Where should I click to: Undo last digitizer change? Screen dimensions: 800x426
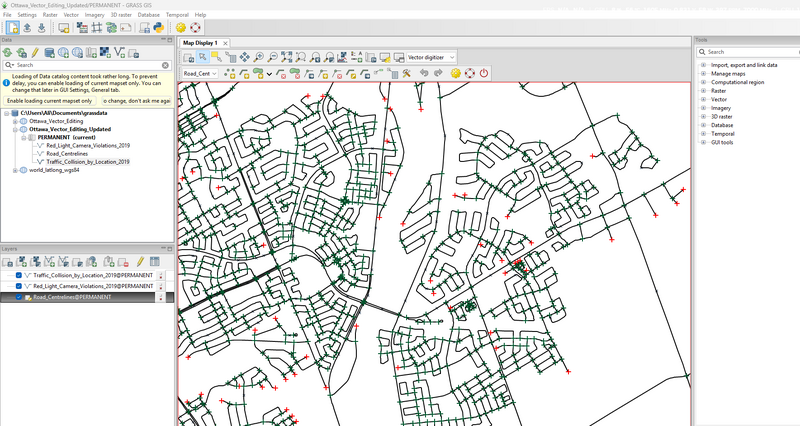click(x=423, y=73)
